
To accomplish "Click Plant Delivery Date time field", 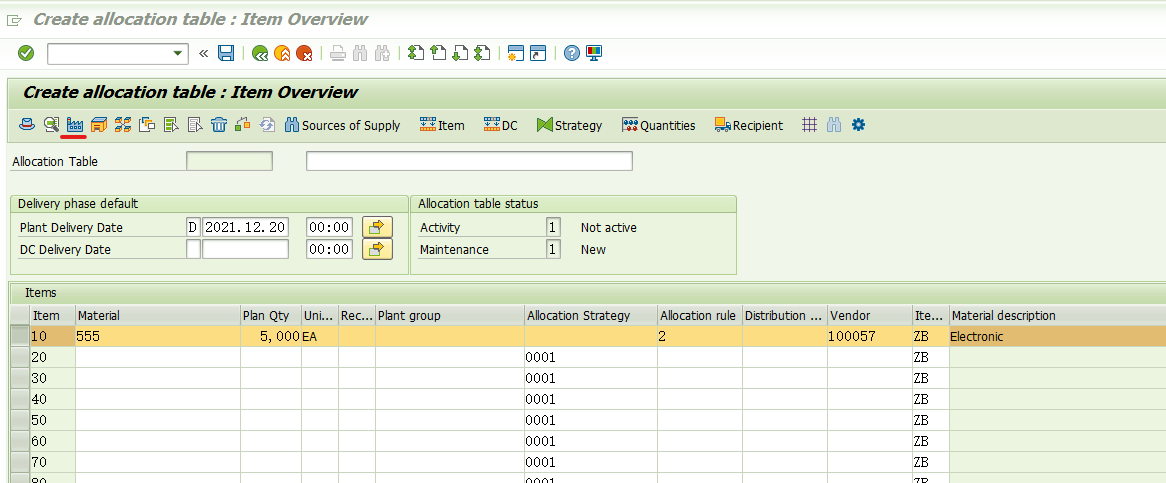I will (329, 227).
